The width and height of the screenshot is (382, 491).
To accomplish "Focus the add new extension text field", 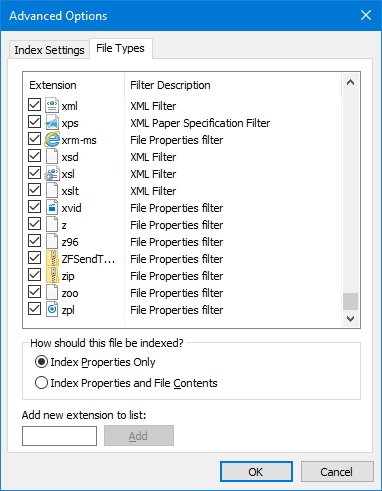I will (59, 436).
